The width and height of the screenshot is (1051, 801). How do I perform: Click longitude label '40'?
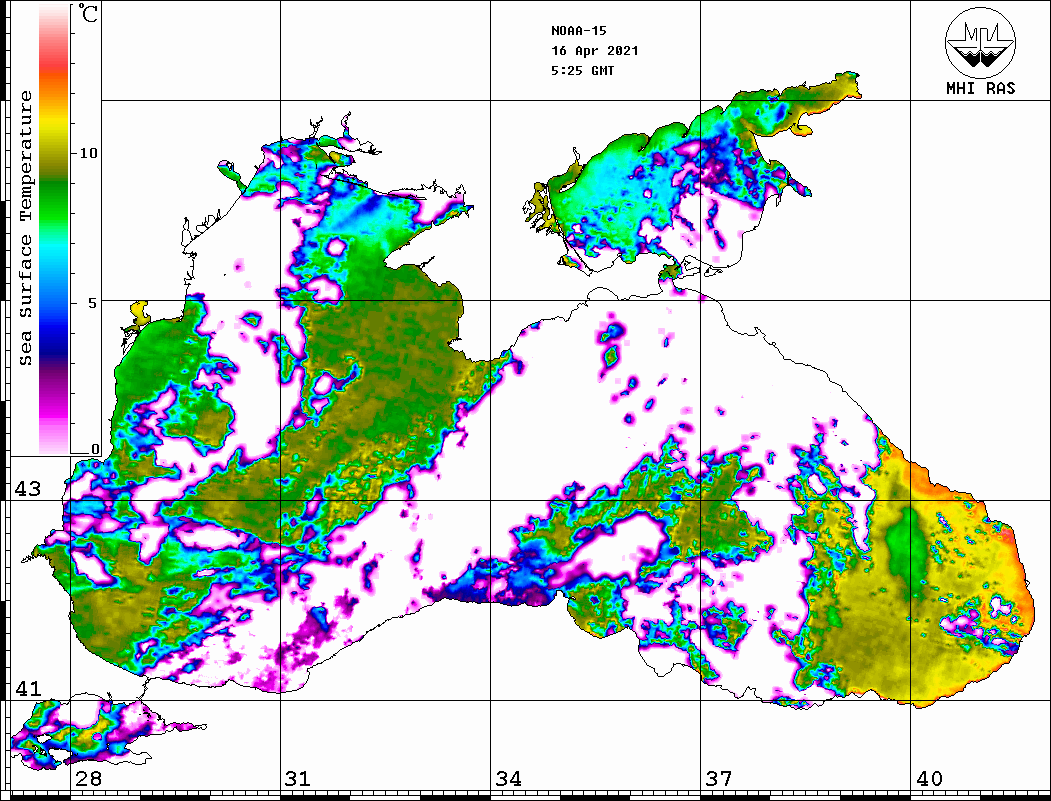pos(929,779)
